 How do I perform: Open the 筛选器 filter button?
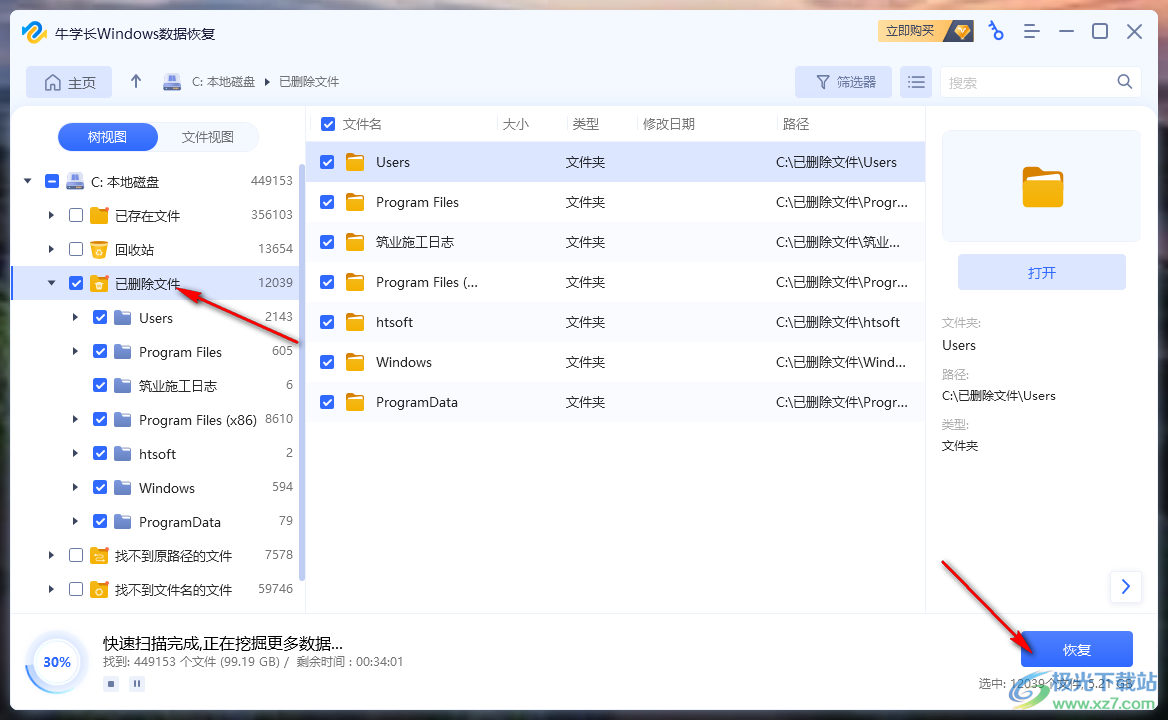[843, 82]
